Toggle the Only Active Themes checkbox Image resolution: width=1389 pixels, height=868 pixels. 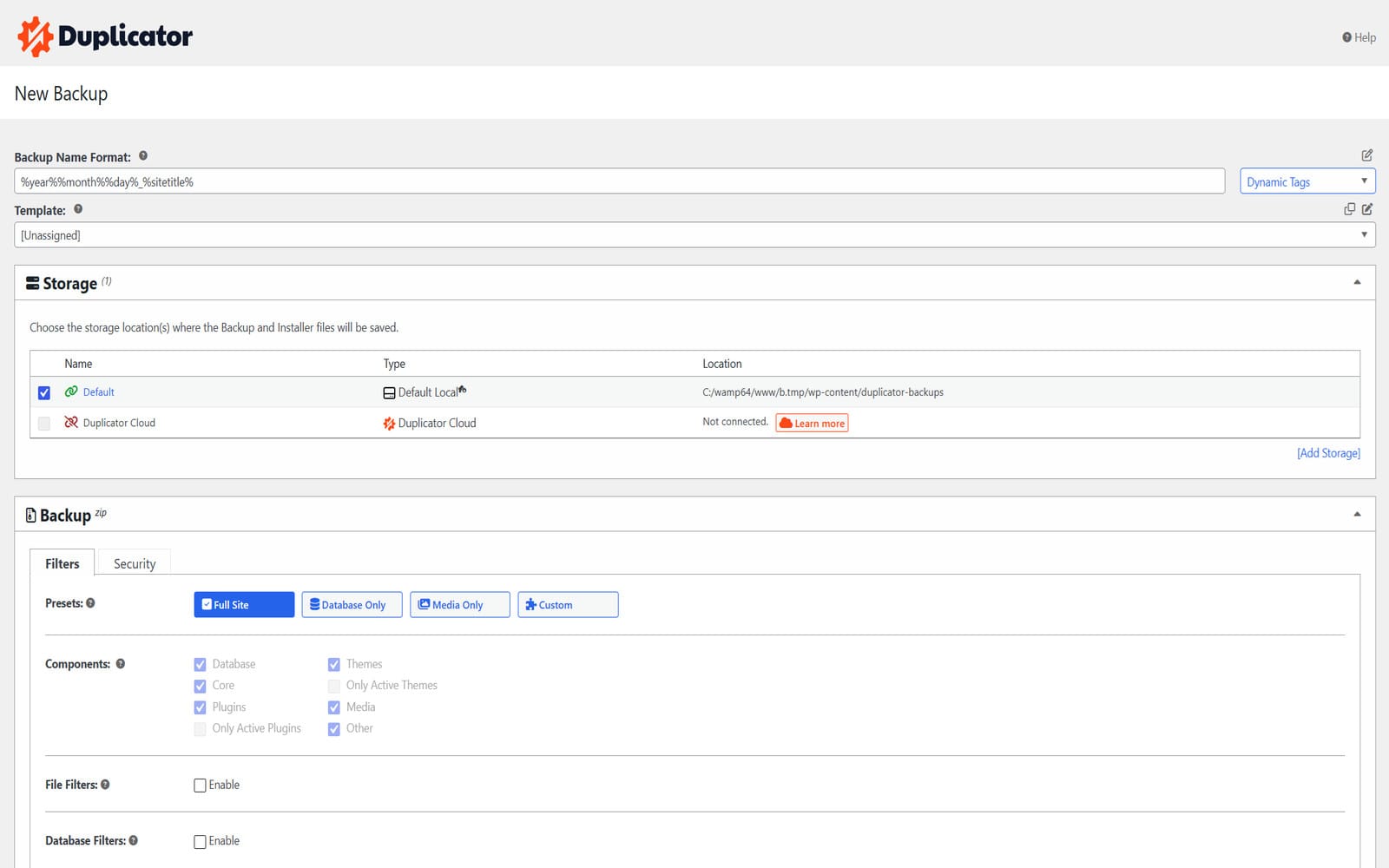coord(333,686)
